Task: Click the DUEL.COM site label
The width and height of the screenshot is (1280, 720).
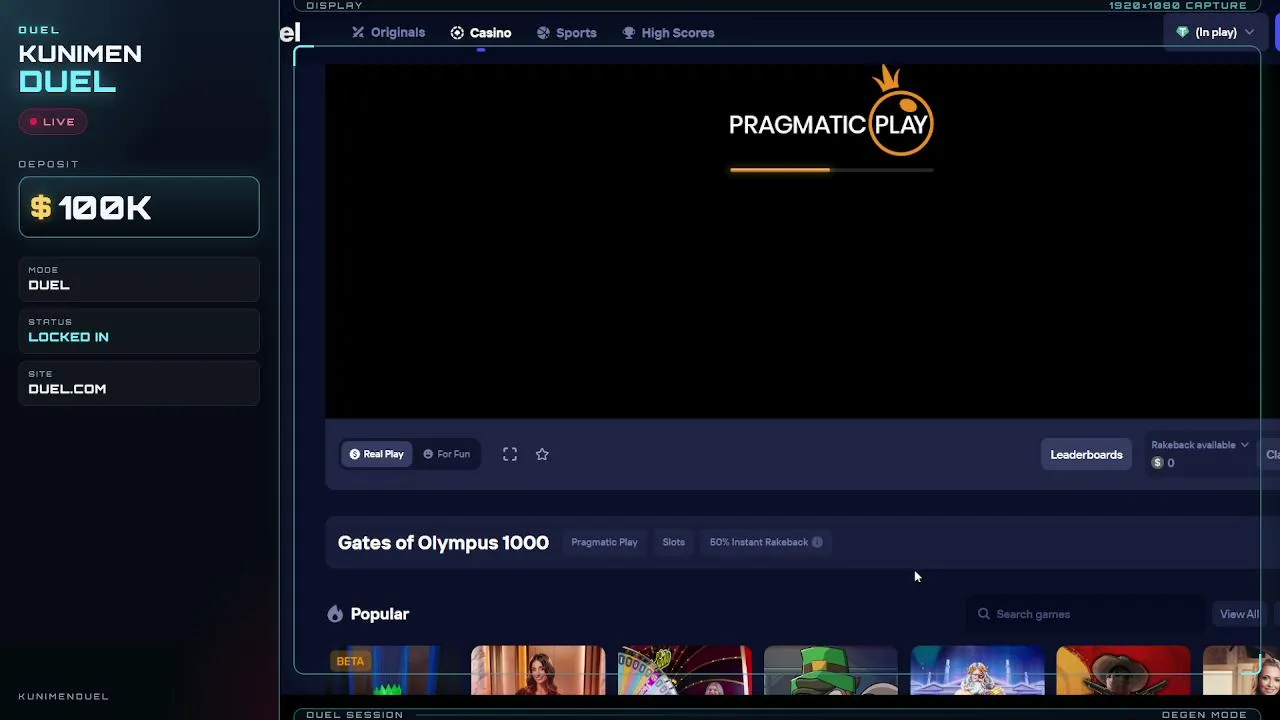Action: (x=67, y=389)
